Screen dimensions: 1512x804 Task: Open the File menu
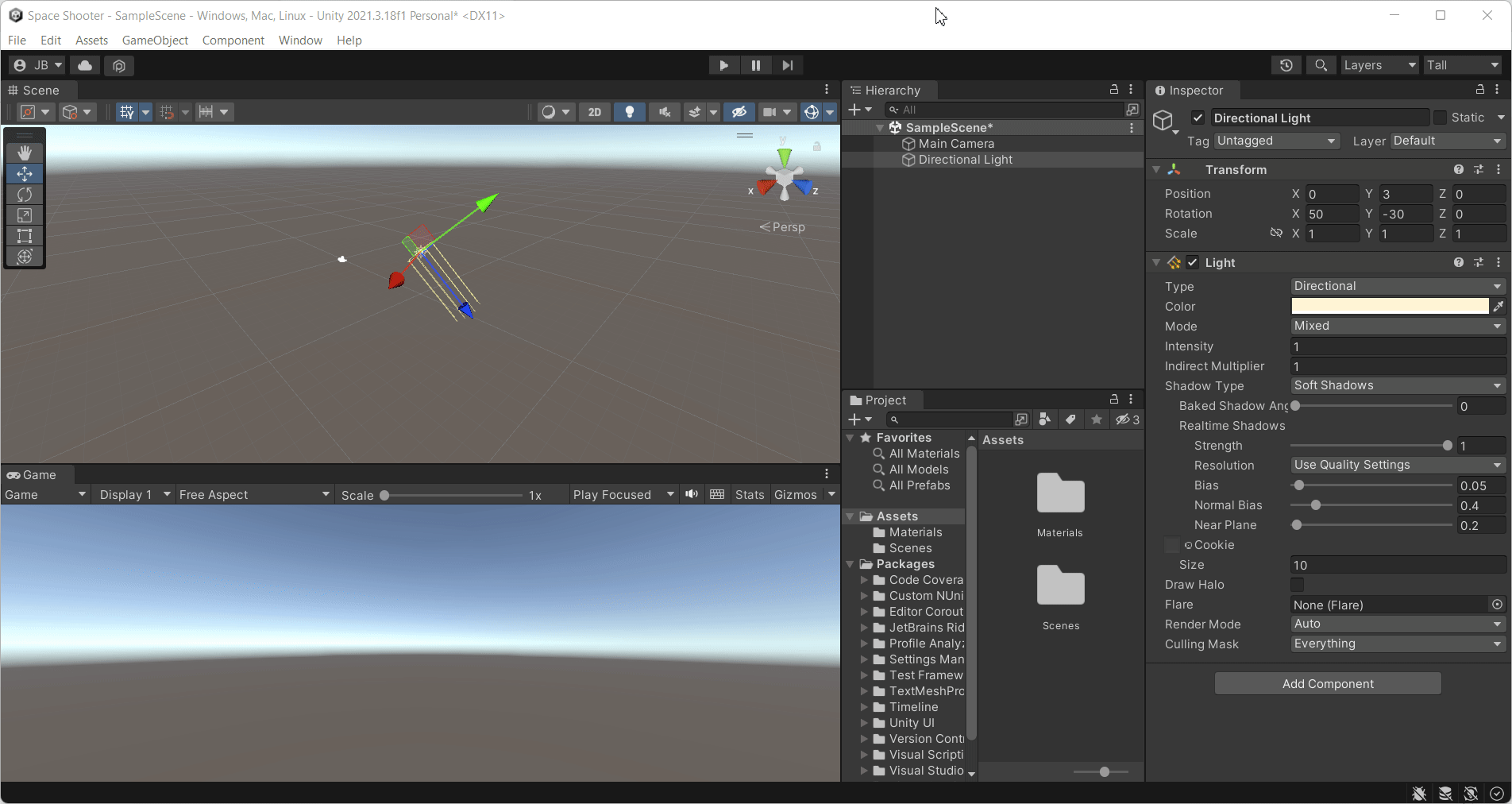coord(17,40)
